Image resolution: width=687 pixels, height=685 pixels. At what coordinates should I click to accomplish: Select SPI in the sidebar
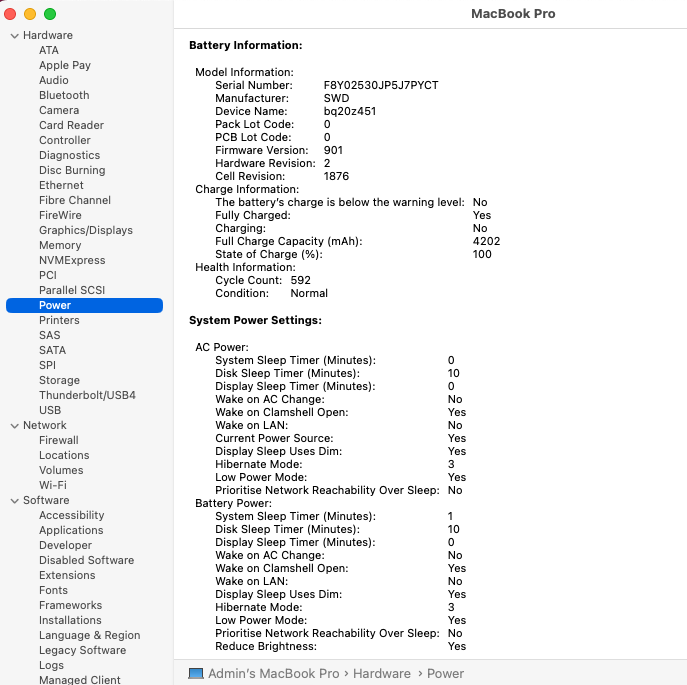(x=47, y=365)
